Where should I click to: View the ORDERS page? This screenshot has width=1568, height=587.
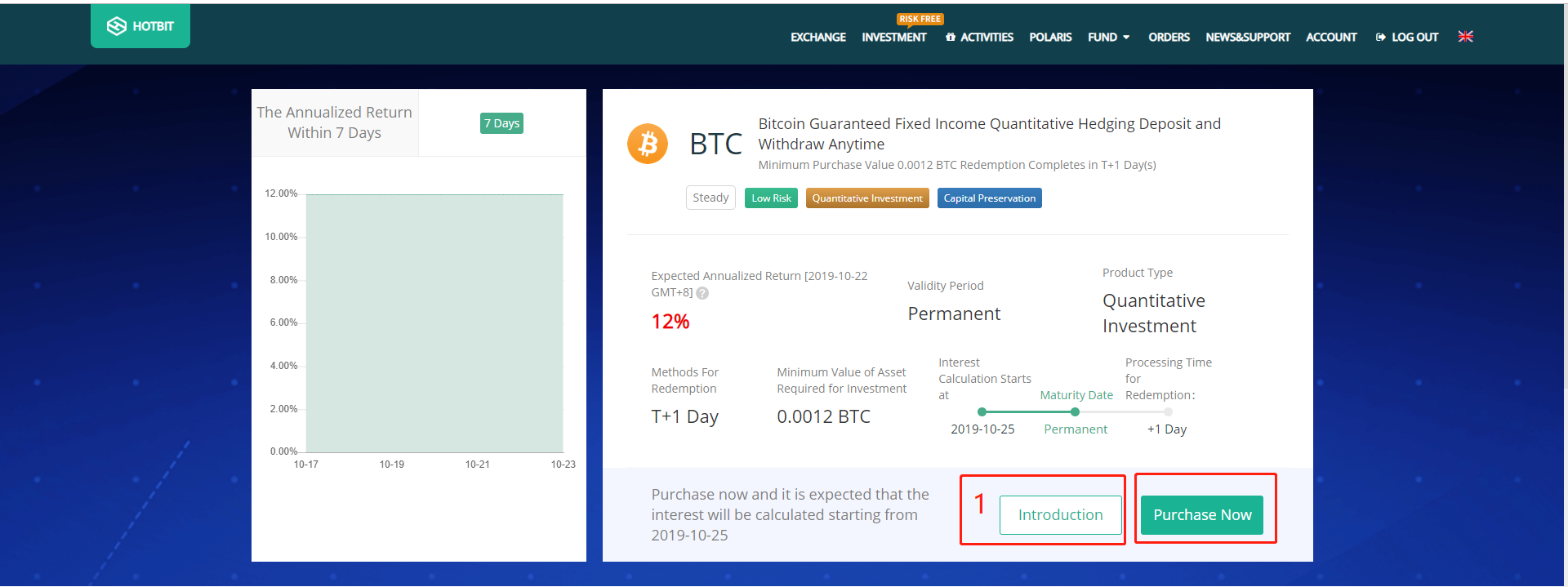(x=1169, y=38)
